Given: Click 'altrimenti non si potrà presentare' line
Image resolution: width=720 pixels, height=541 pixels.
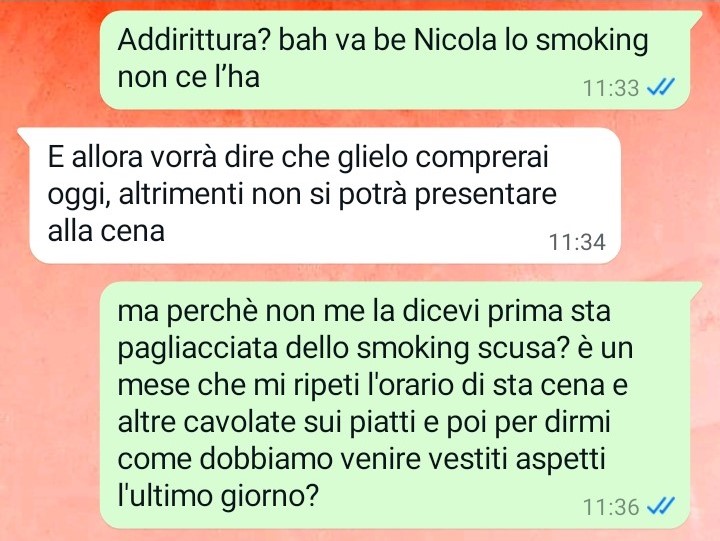Looking at the screenshot, I should coord(338,196).
